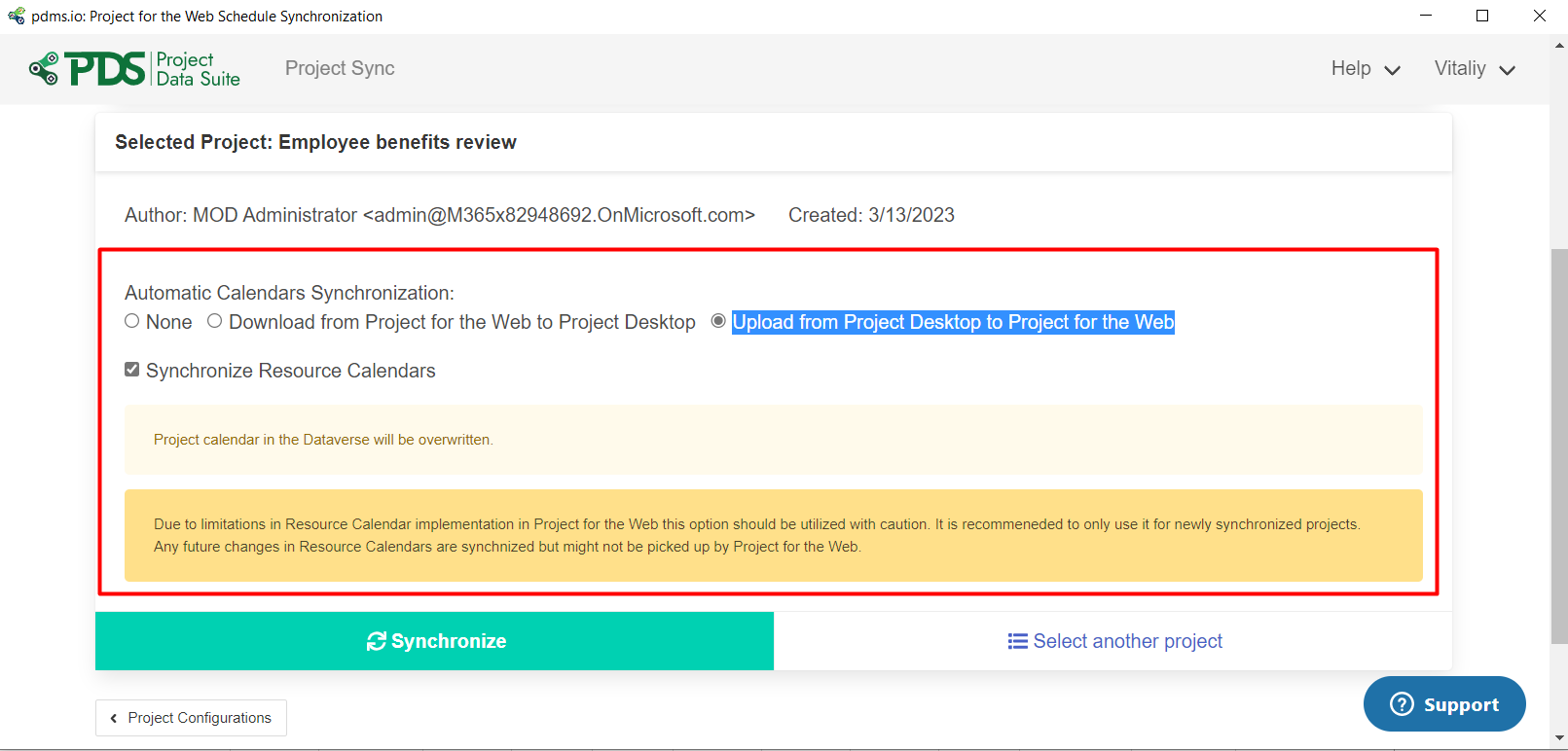The width and height of the screenshot is (1568, 751).
Task: Click the question mark icon in the Support button
Action: [x=1402, y=704]
